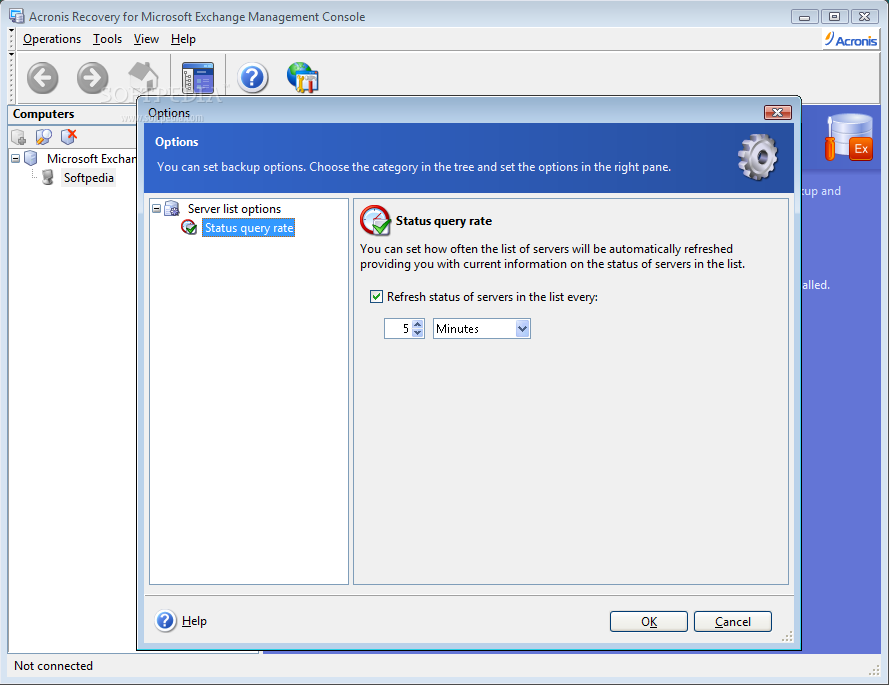Click the Options dialog resize grip

[x=787, y=636]
